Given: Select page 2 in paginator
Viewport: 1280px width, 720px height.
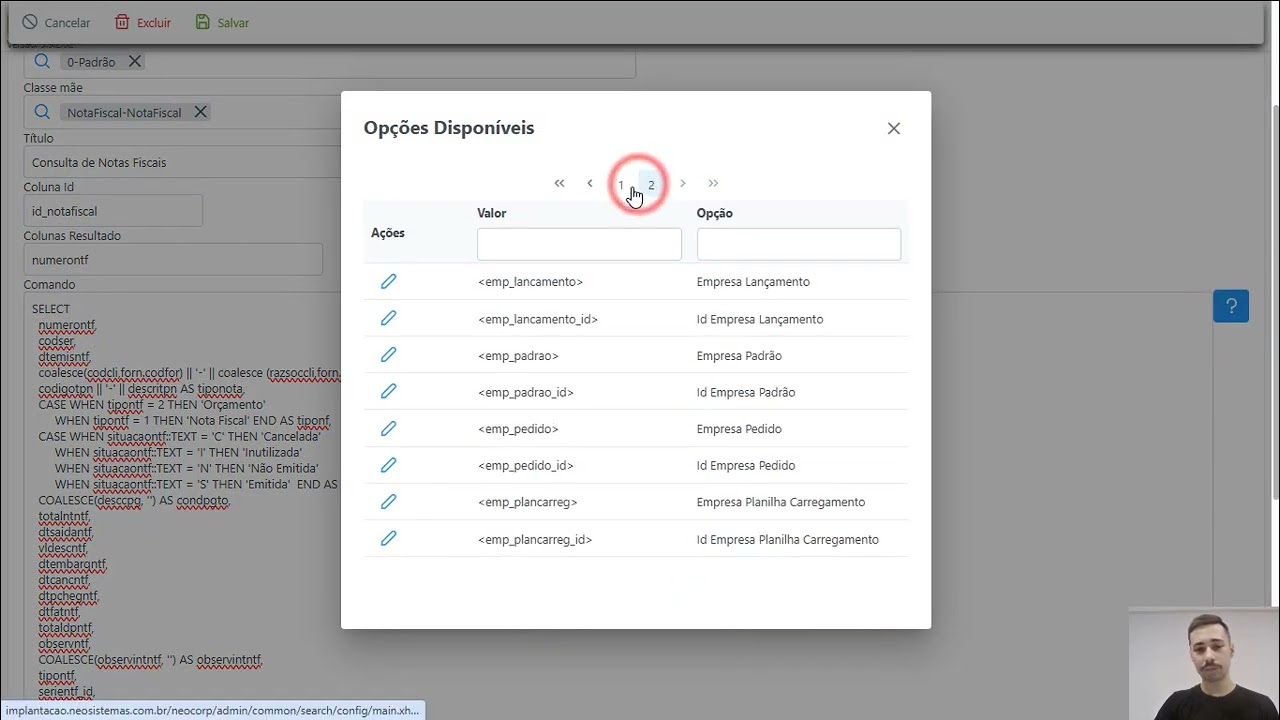Looking at the screenshot, I should coord(651,184).
